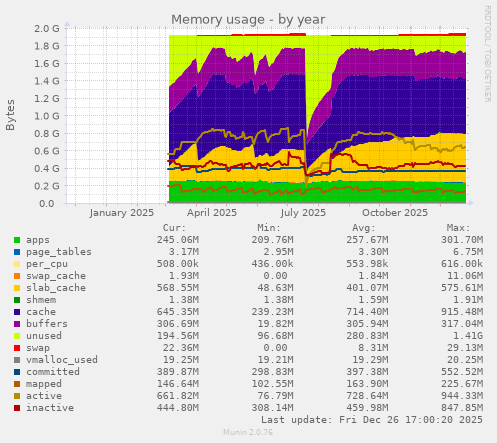Click the 'April 2025' axis label
Screen dimensions: 497x443
pos(212,213)
